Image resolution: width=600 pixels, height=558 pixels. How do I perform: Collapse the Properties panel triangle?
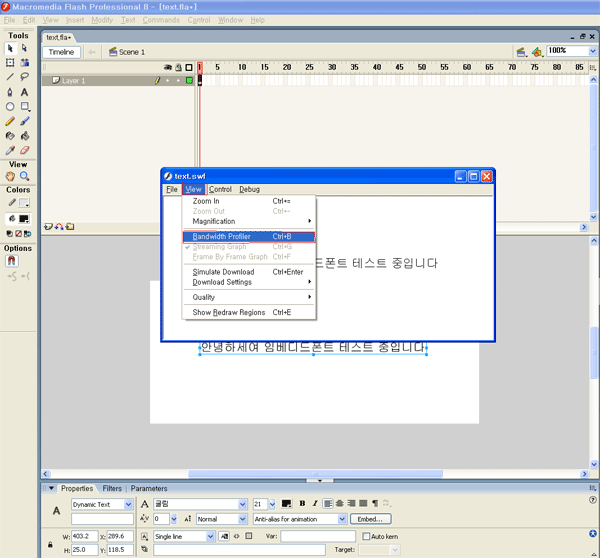point(51,488)
